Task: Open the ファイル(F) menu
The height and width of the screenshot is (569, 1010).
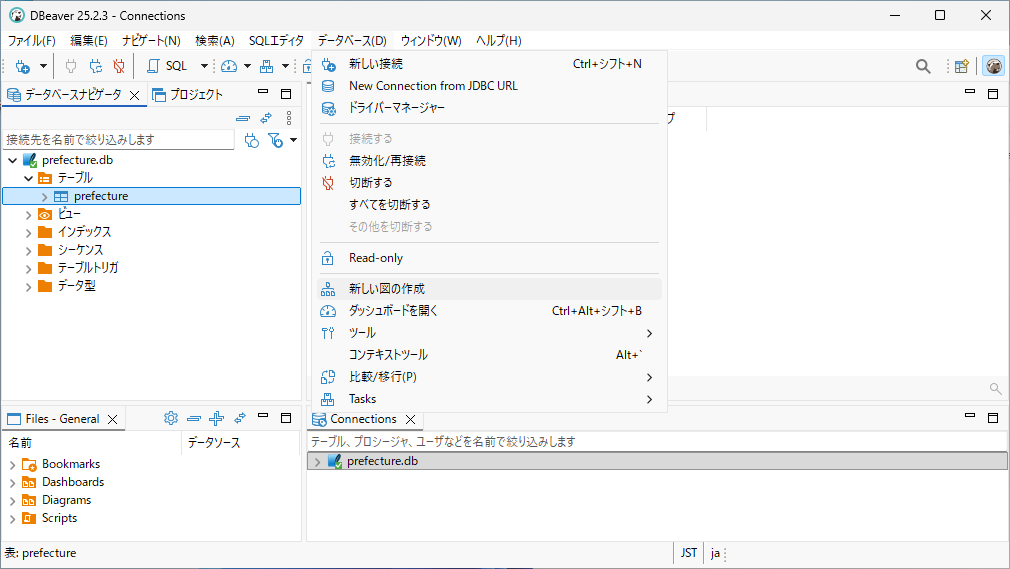Action: [32, 41]
